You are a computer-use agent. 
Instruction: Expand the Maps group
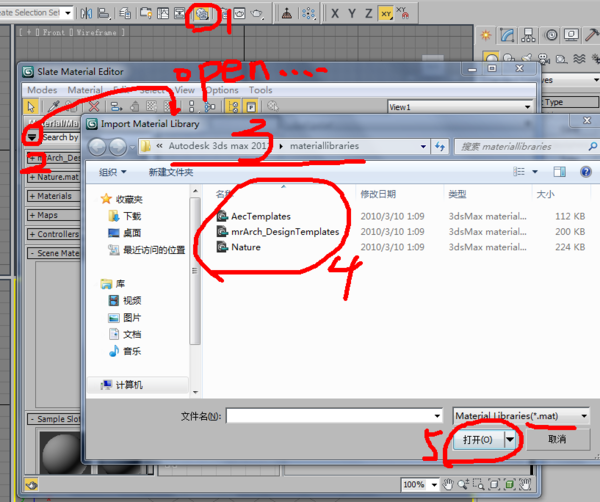click(53, 215)
